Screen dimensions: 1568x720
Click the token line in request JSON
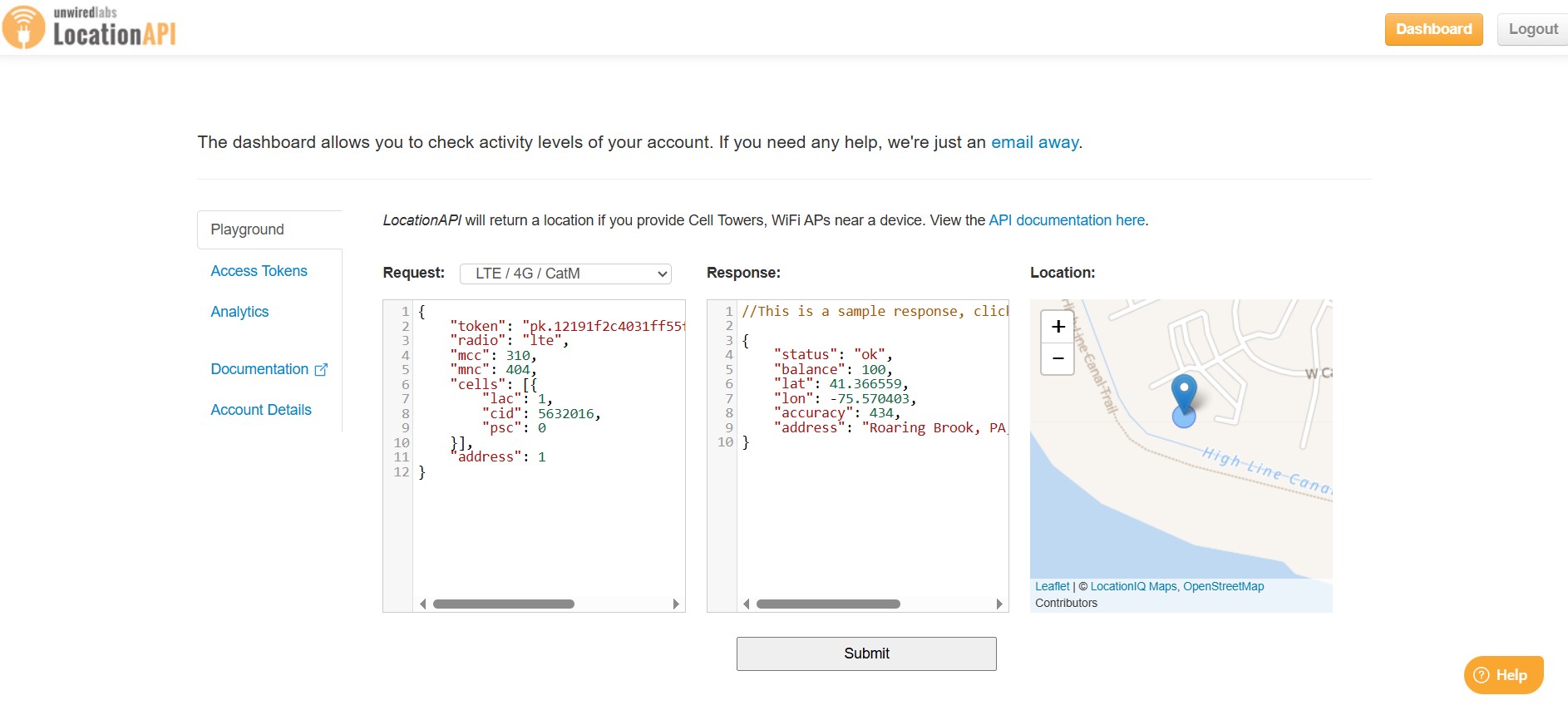(567, 326)
